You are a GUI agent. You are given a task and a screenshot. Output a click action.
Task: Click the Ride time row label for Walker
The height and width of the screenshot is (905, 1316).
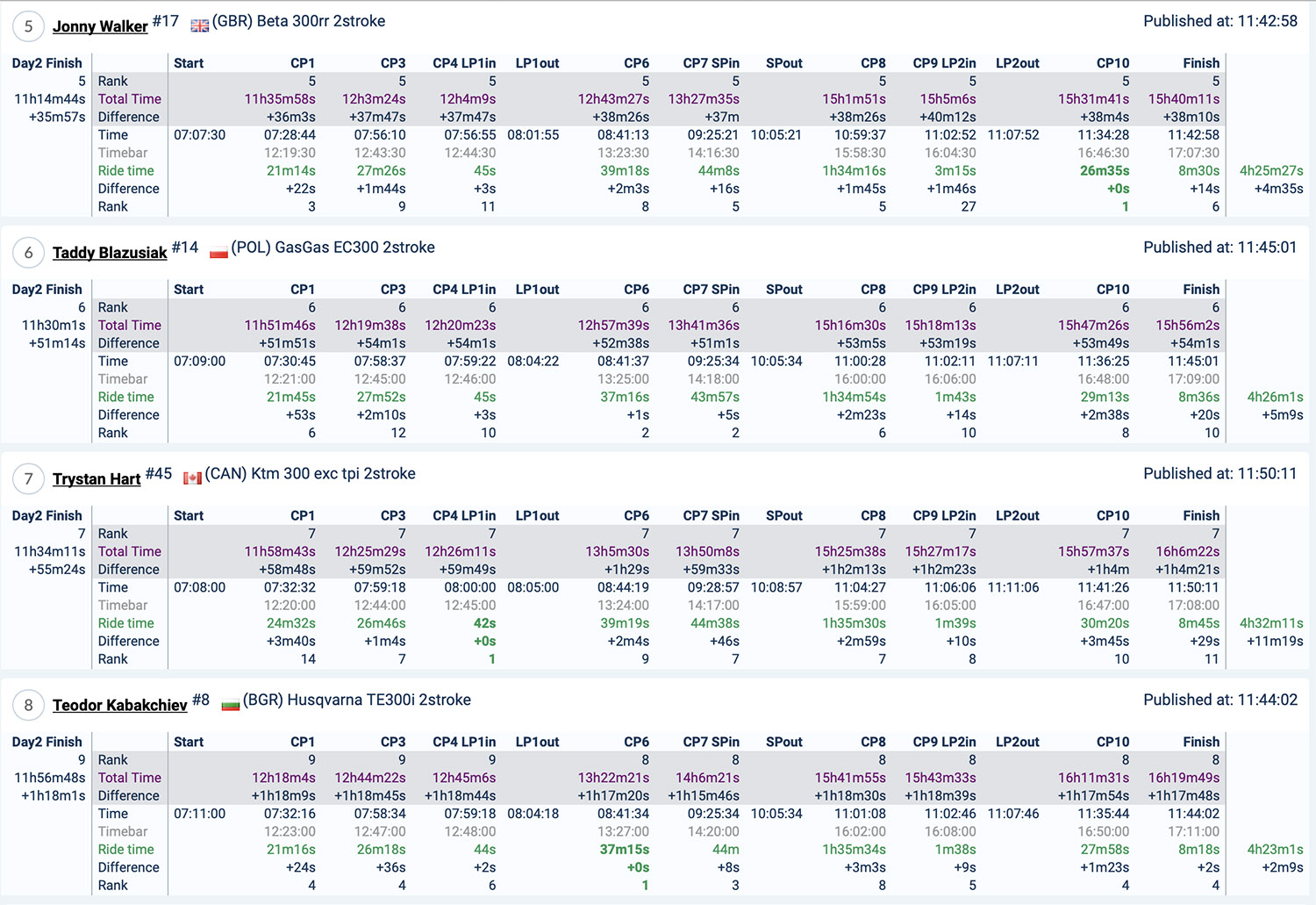pyautogui.click(x=125, y=171)
